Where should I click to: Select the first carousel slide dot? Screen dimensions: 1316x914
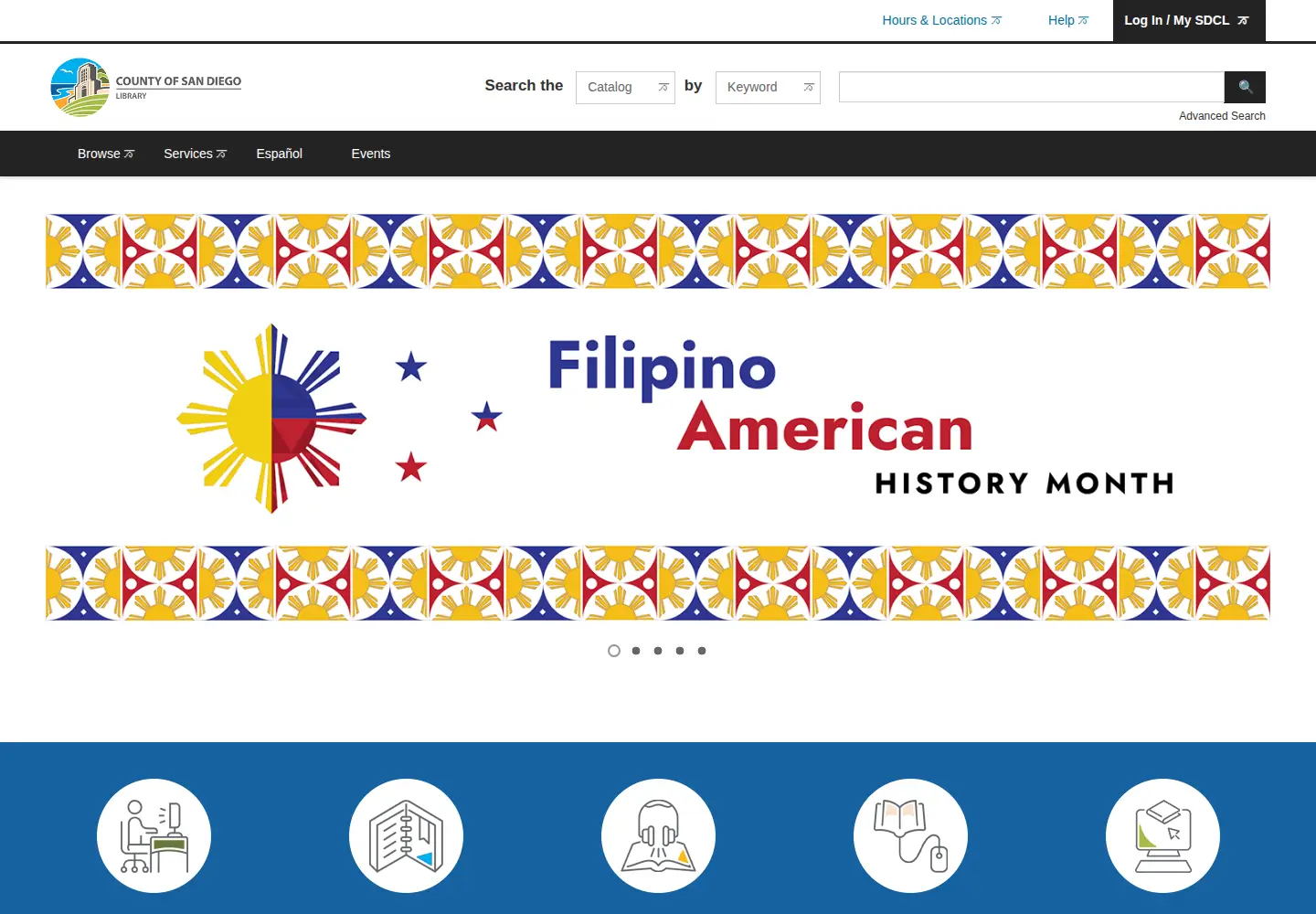click(x=614, y=651)
